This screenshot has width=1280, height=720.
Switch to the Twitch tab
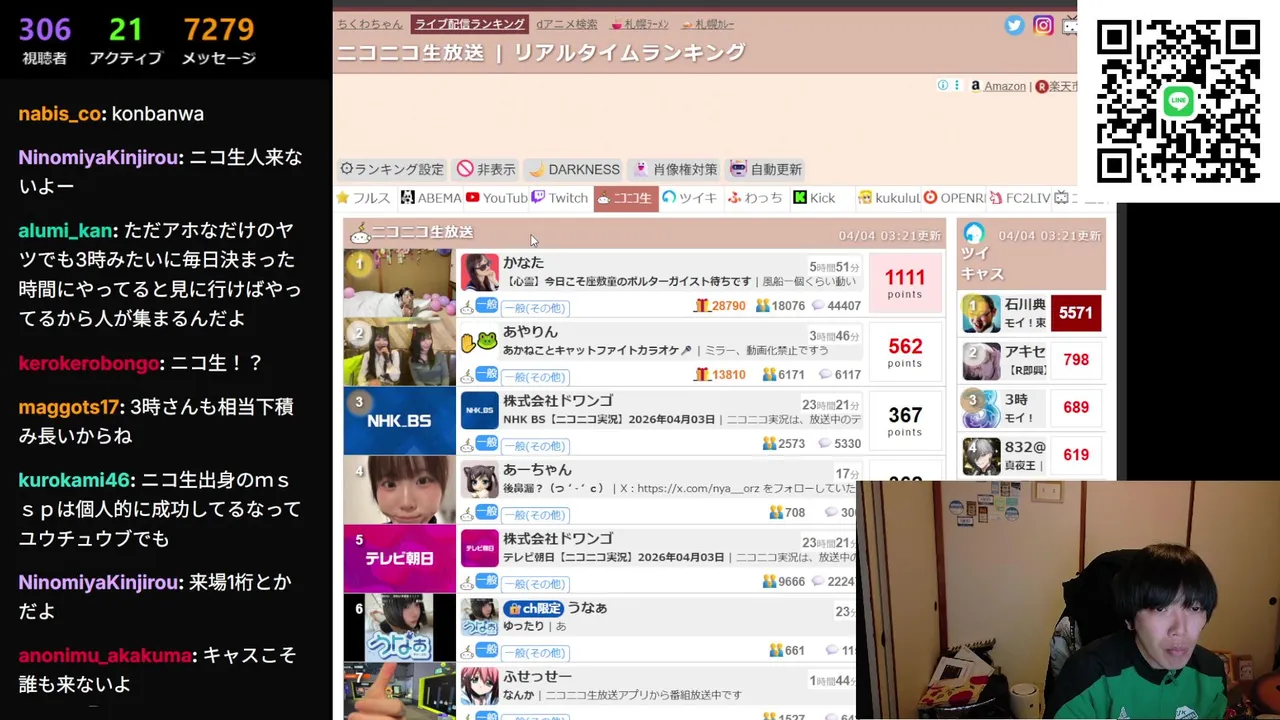click(x=560, y=198)
